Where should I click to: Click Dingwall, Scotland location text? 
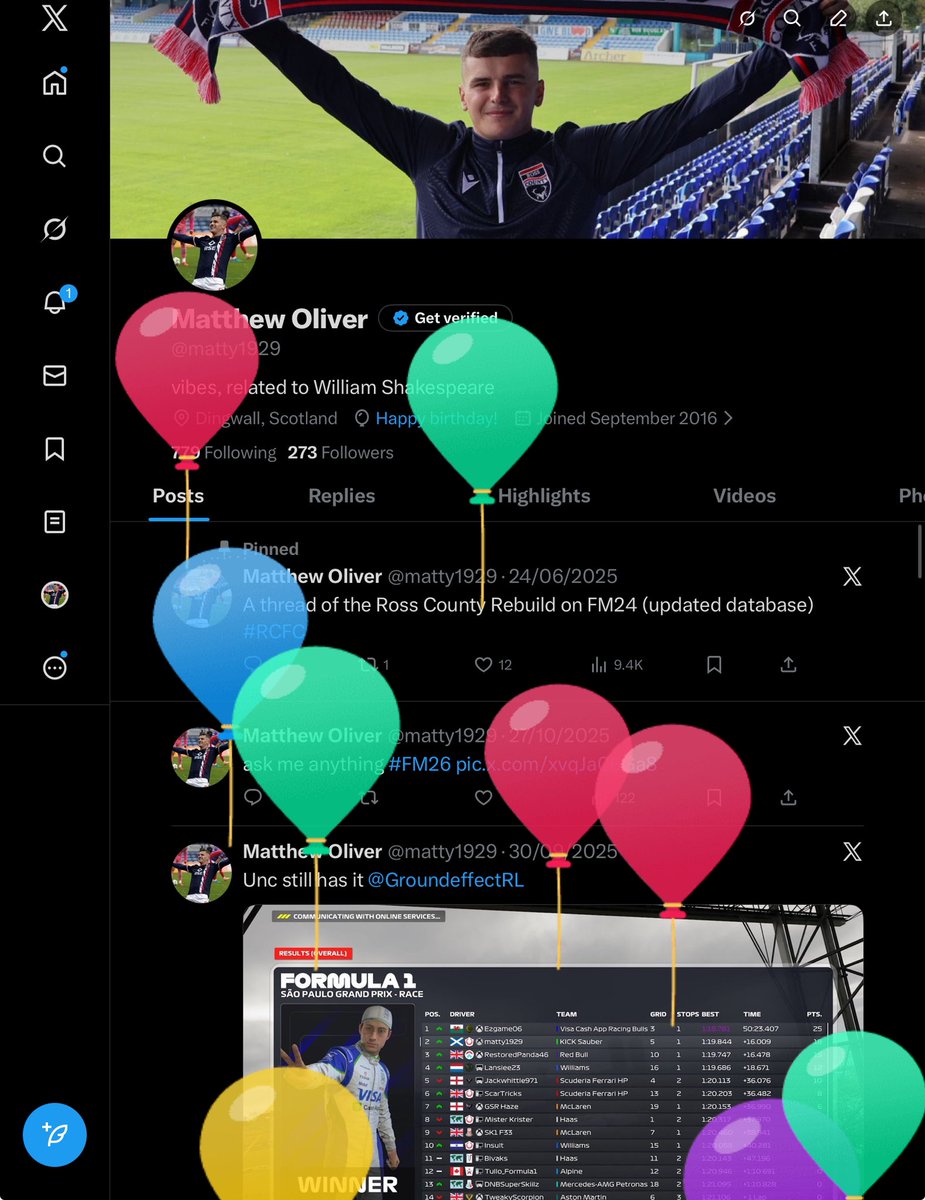(265, 418)
